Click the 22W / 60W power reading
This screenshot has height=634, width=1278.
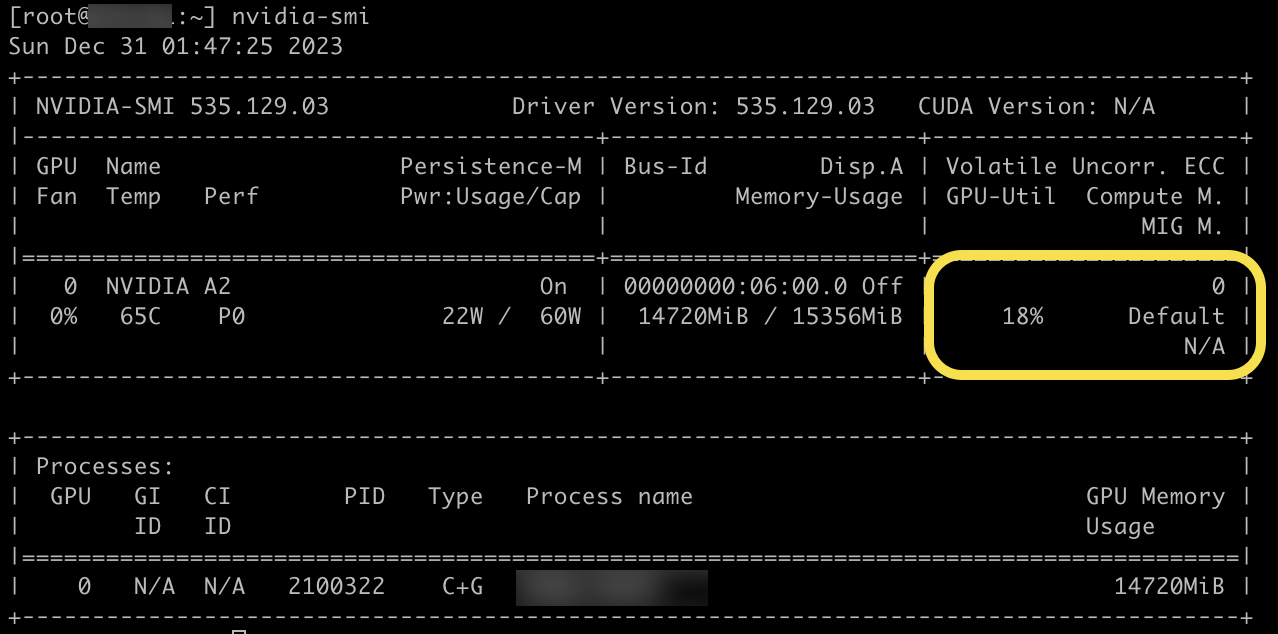point(512,317)
